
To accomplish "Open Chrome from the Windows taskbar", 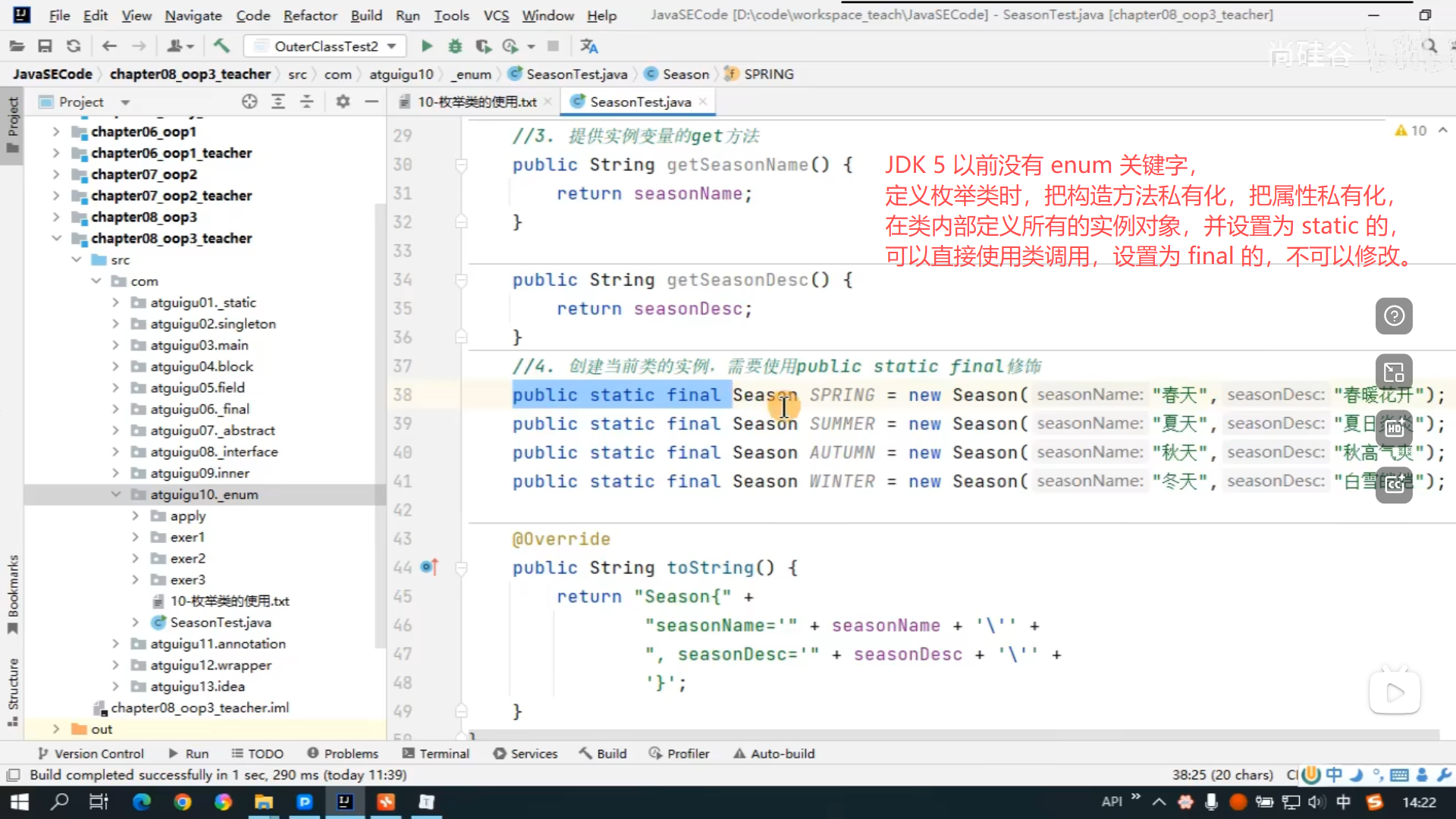I will point(182,802).
